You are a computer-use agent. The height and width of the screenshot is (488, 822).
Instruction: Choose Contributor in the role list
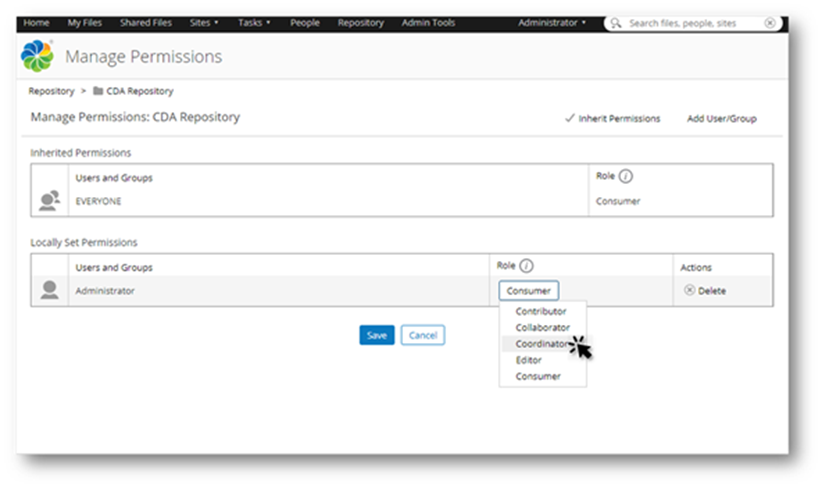point(541,312)
